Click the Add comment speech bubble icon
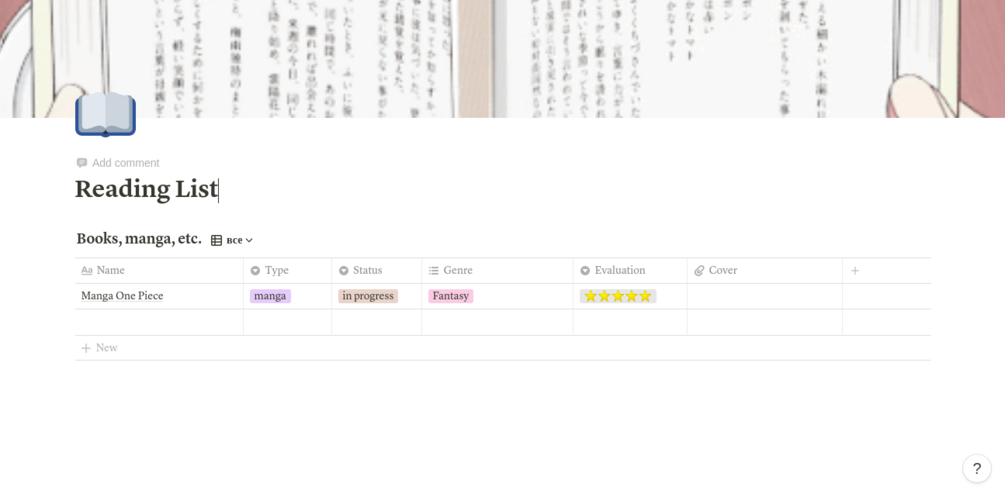1005x494 pixels. [81, 163]
